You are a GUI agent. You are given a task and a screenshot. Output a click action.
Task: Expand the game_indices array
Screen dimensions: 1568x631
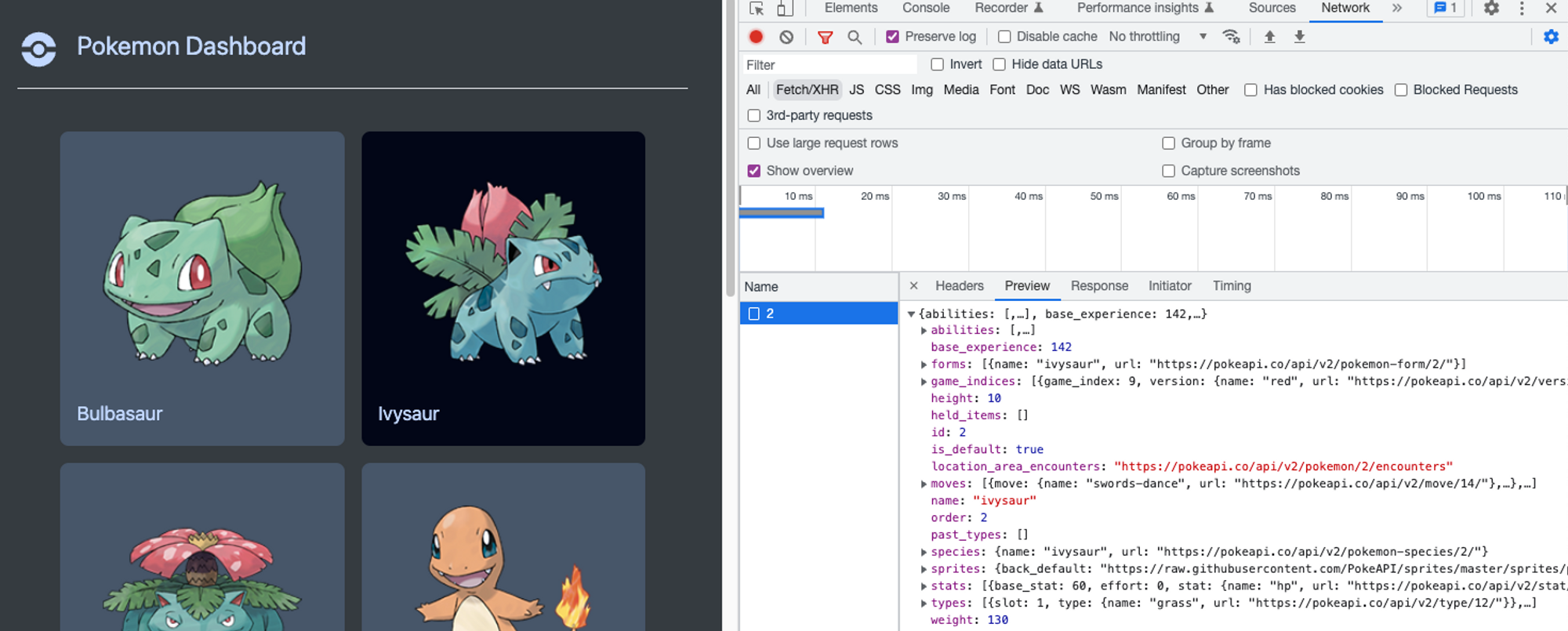(x=924, y=382)
